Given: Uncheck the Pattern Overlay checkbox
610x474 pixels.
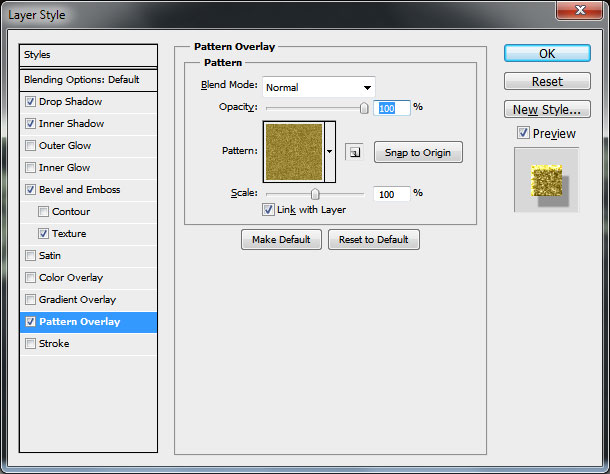Looking at the screenshot, I should point(30,321).
